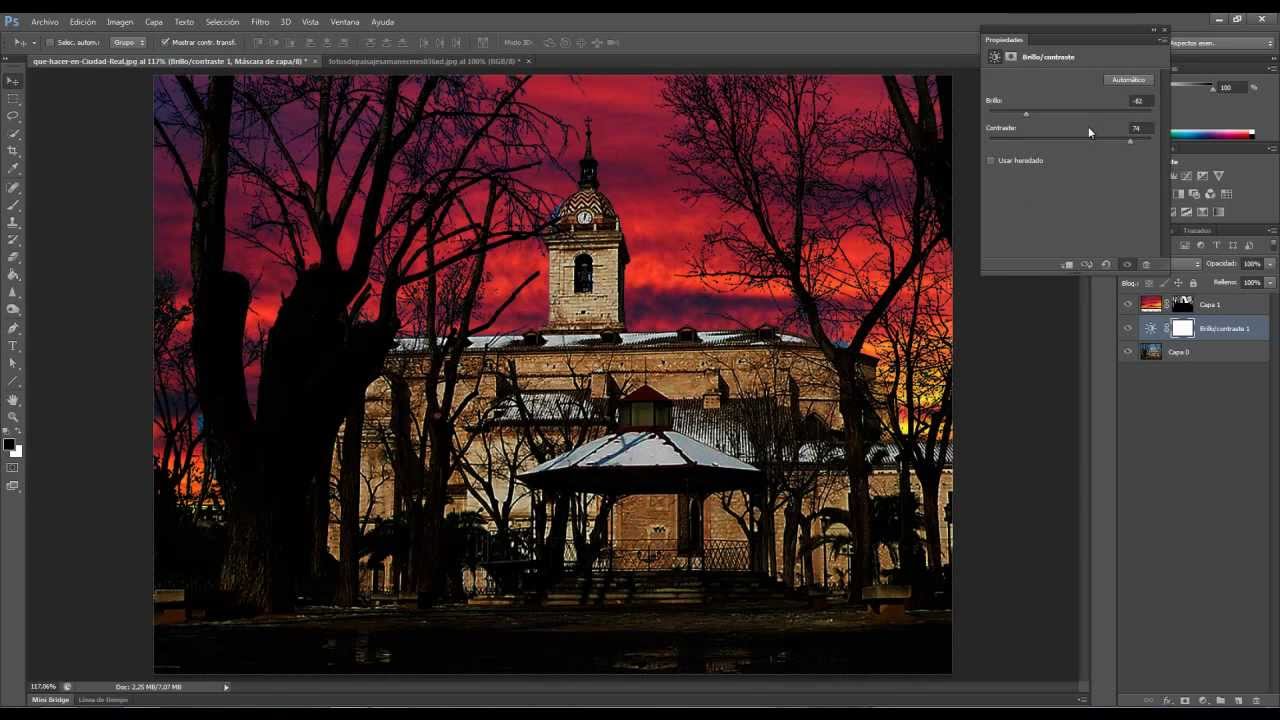The height and width of the screenshot is (720, 1280).
Task: Select the Zoom tool
Action: click(13, 417)
